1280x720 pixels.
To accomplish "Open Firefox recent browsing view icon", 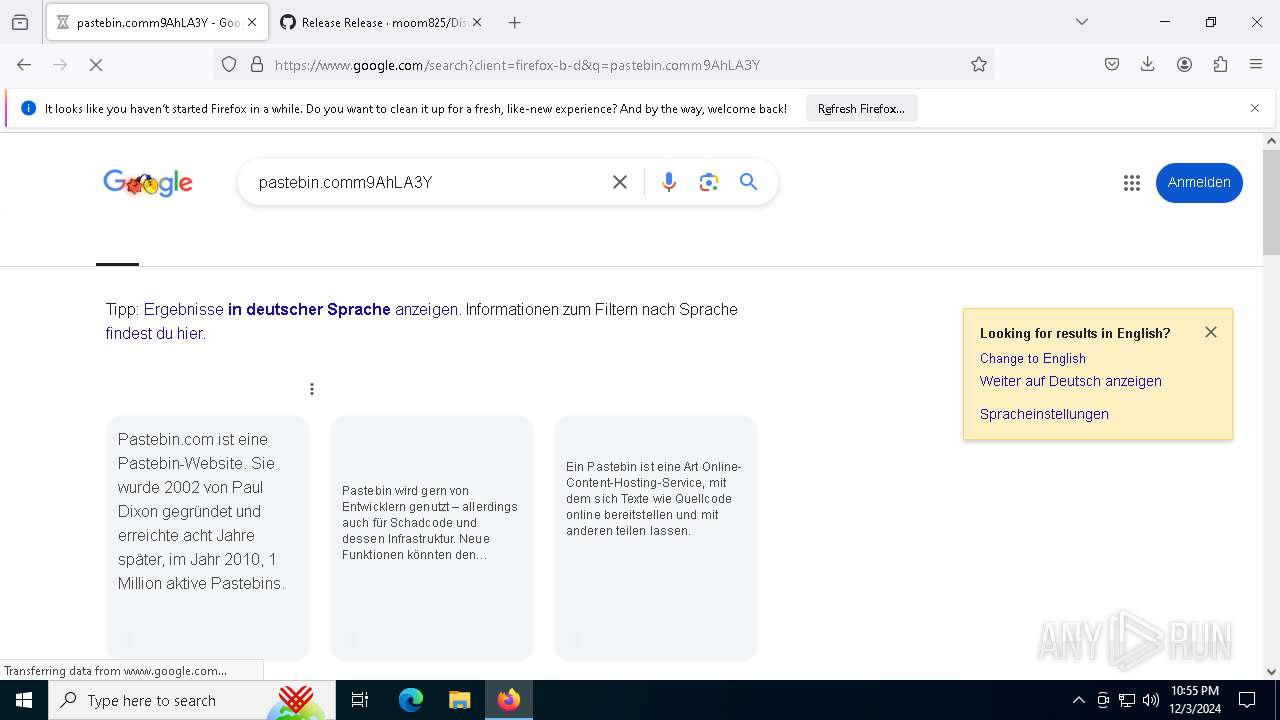I will [20, 22].
